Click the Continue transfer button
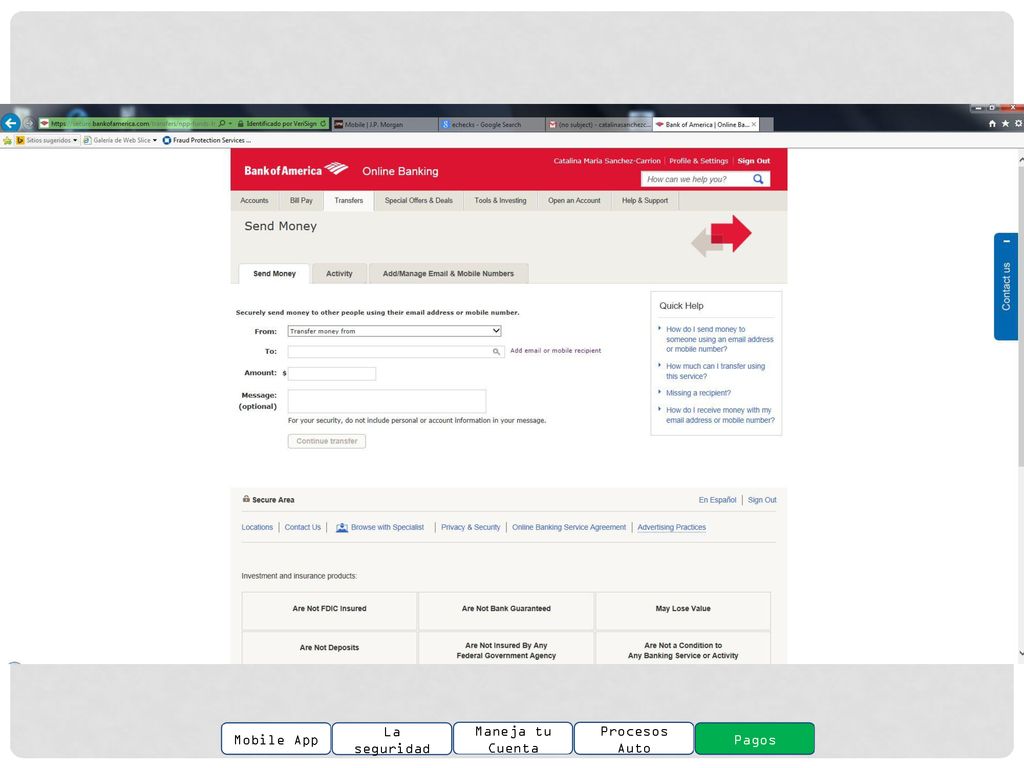This screenshot has height=768, width=1024. (327, 441)
